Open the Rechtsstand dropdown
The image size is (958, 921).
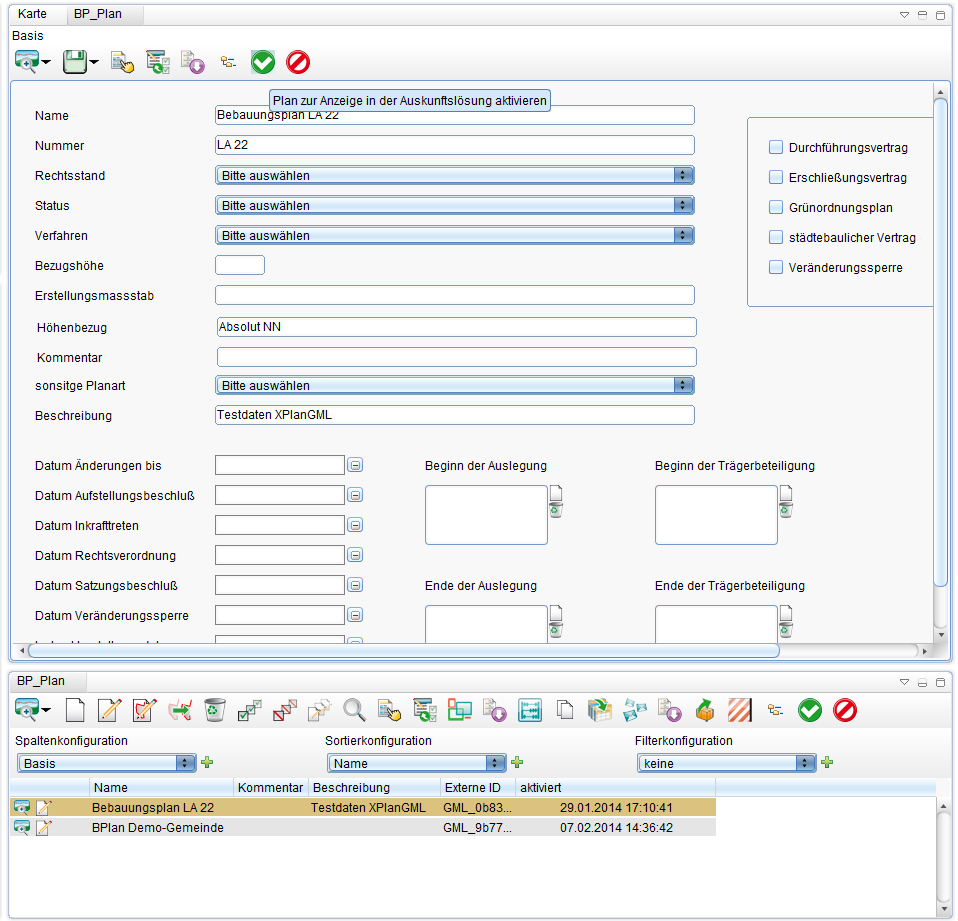click(454, 176)
